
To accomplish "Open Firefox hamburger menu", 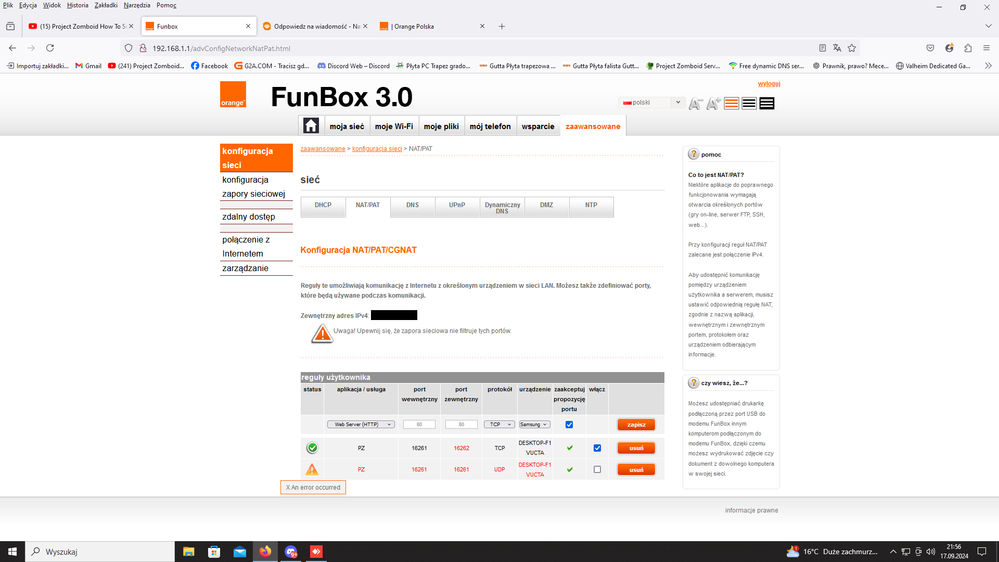I will 986,48.
